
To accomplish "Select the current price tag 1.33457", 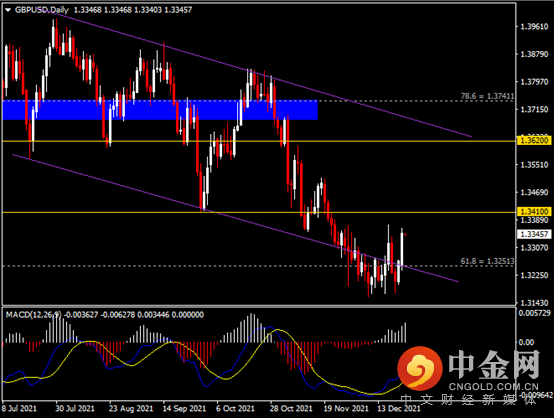I will pyautogui.click(x=534, y=234).
